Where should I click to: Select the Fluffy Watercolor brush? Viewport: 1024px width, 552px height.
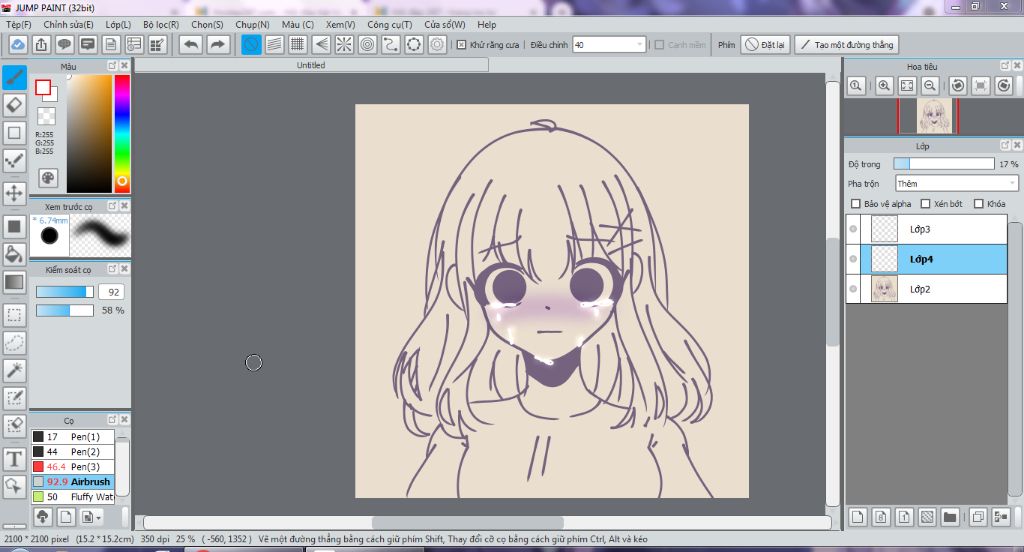tap(73, 496)
